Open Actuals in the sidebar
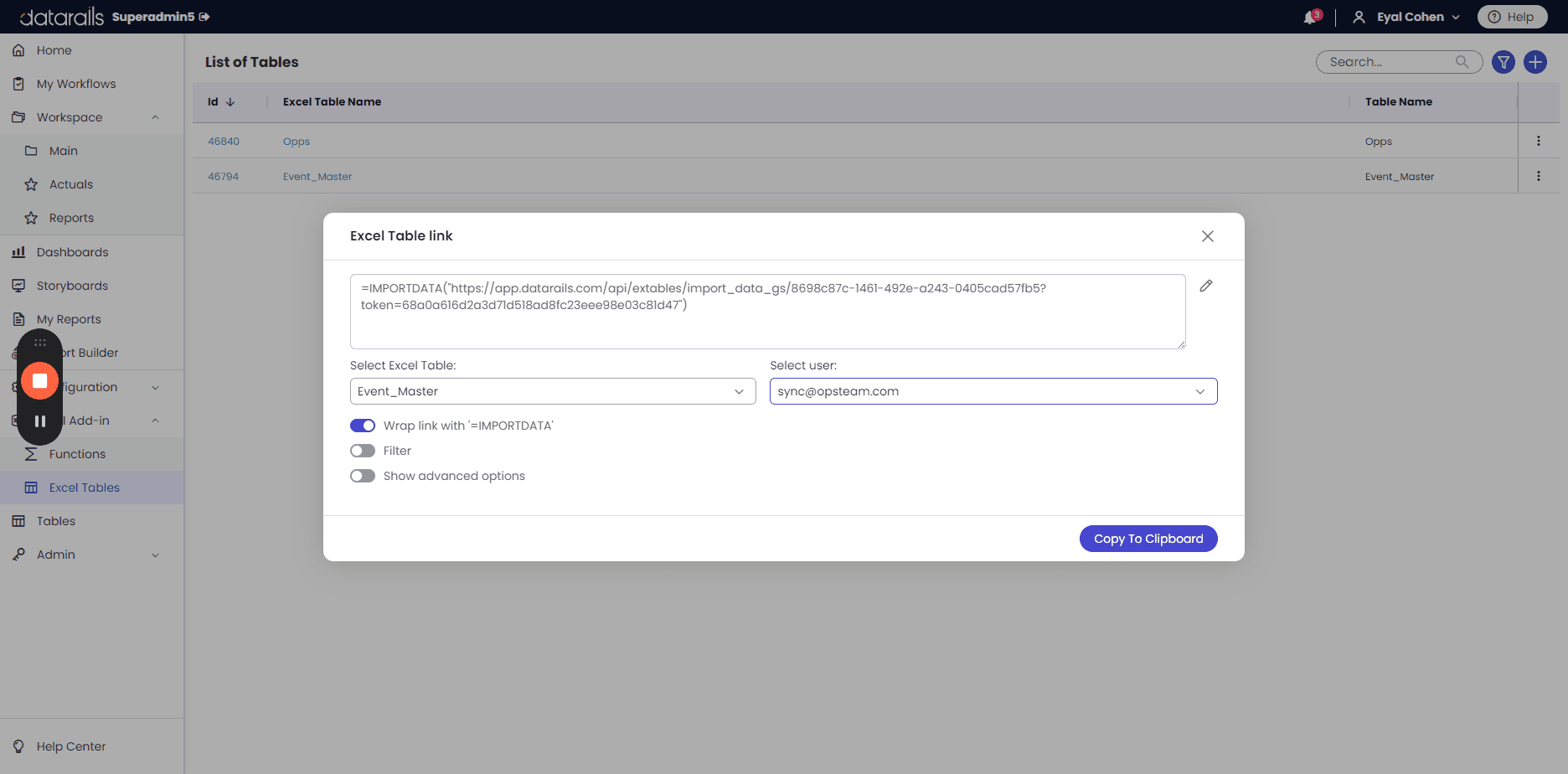This screenshot has height=774, width=1568. click(71, 184)
